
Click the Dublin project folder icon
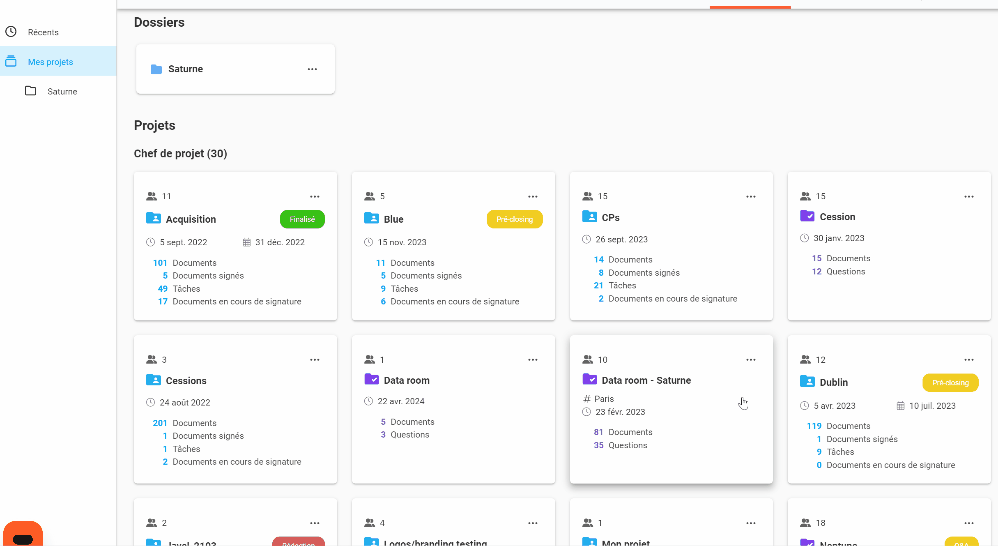[x=807, y=382]
